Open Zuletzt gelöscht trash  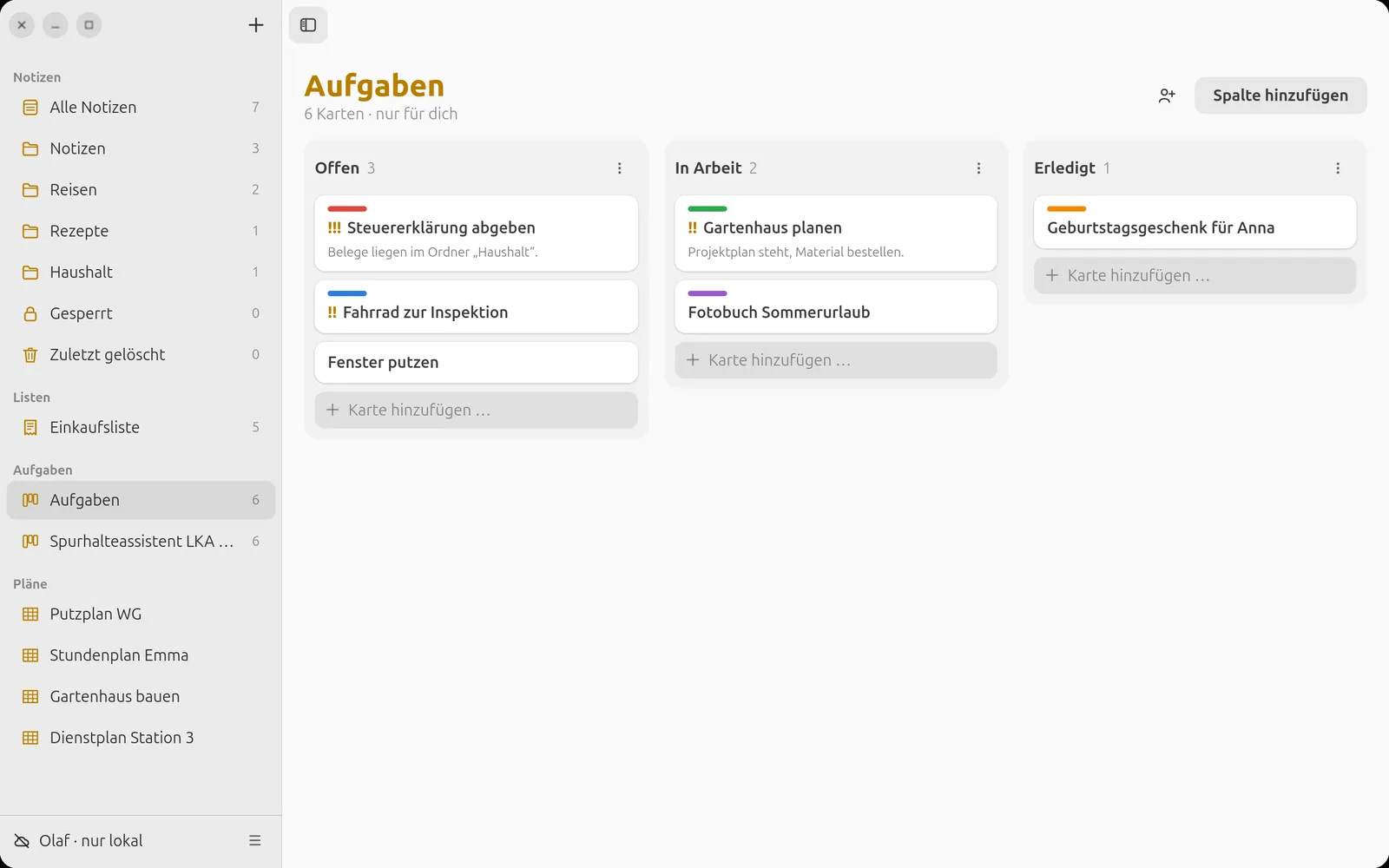pos(141,355)
